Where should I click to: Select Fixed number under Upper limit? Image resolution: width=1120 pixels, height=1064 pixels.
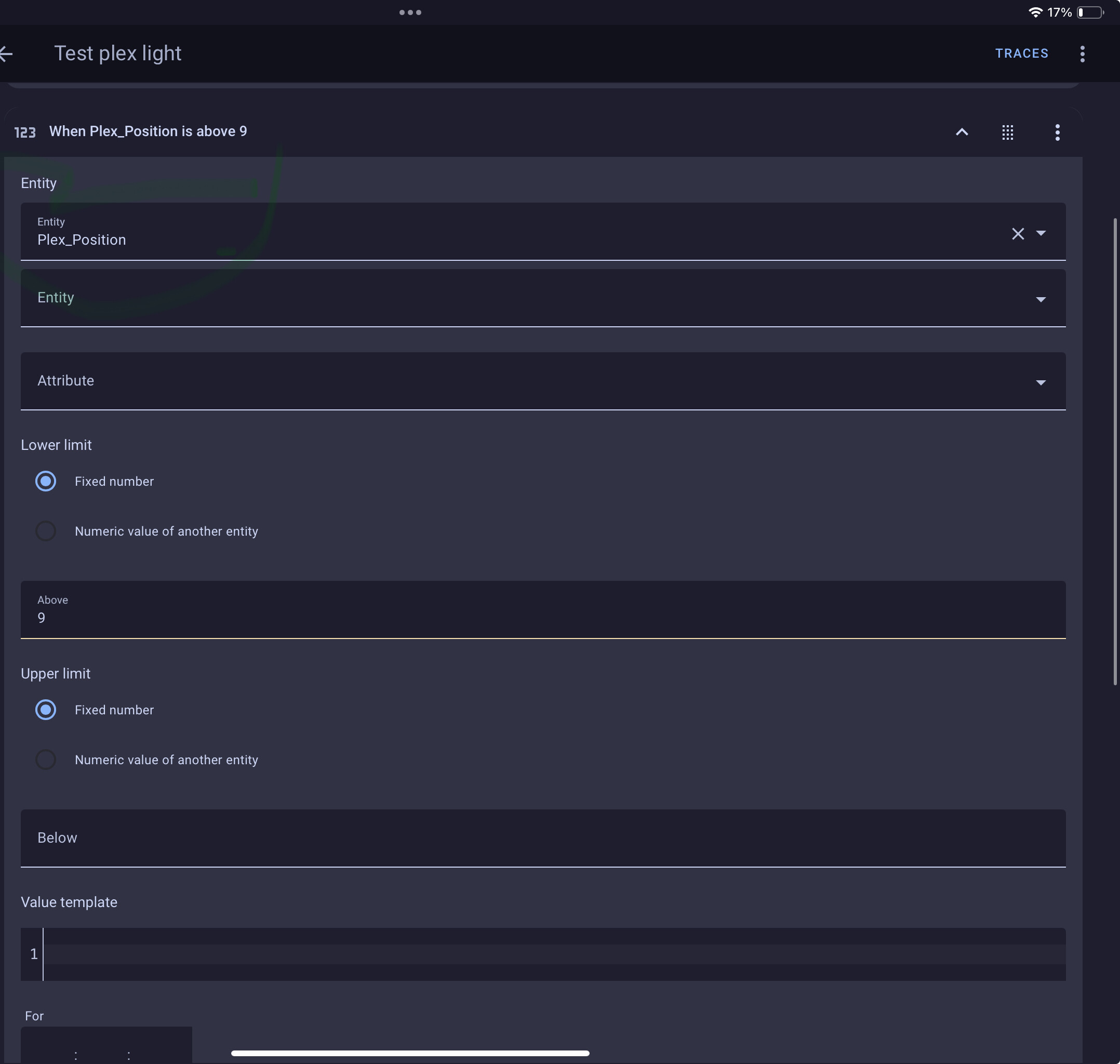pyautogui.click(x=46, y=710)
